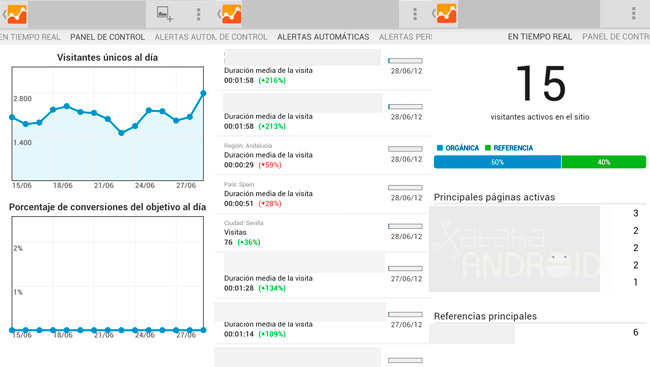This screenshot has height=367, width=650.
Task: Tap the 1.400 axis label on the Visitantes chart
Action: [x=22, y=143]
